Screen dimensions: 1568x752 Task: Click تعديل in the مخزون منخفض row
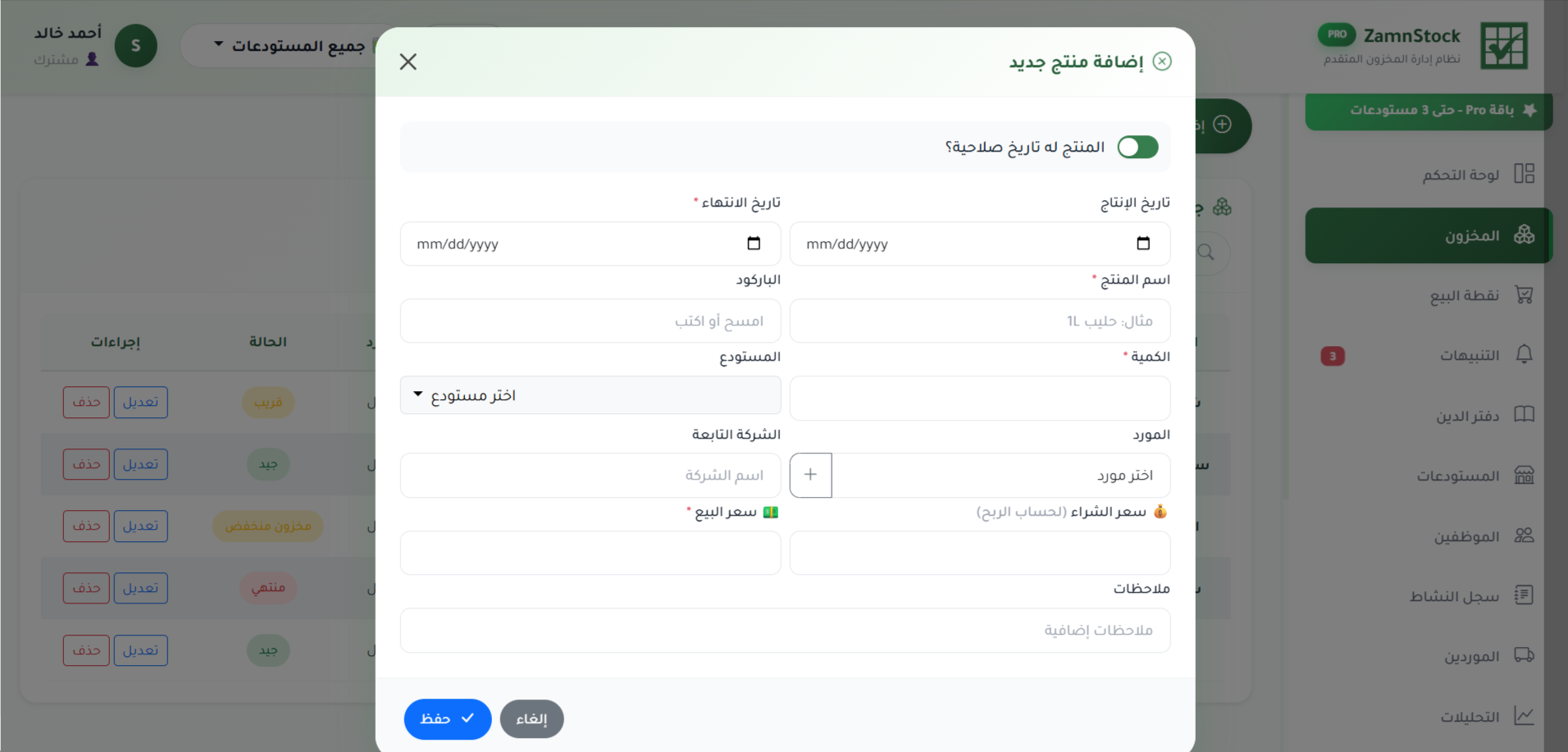click(140, 526)
